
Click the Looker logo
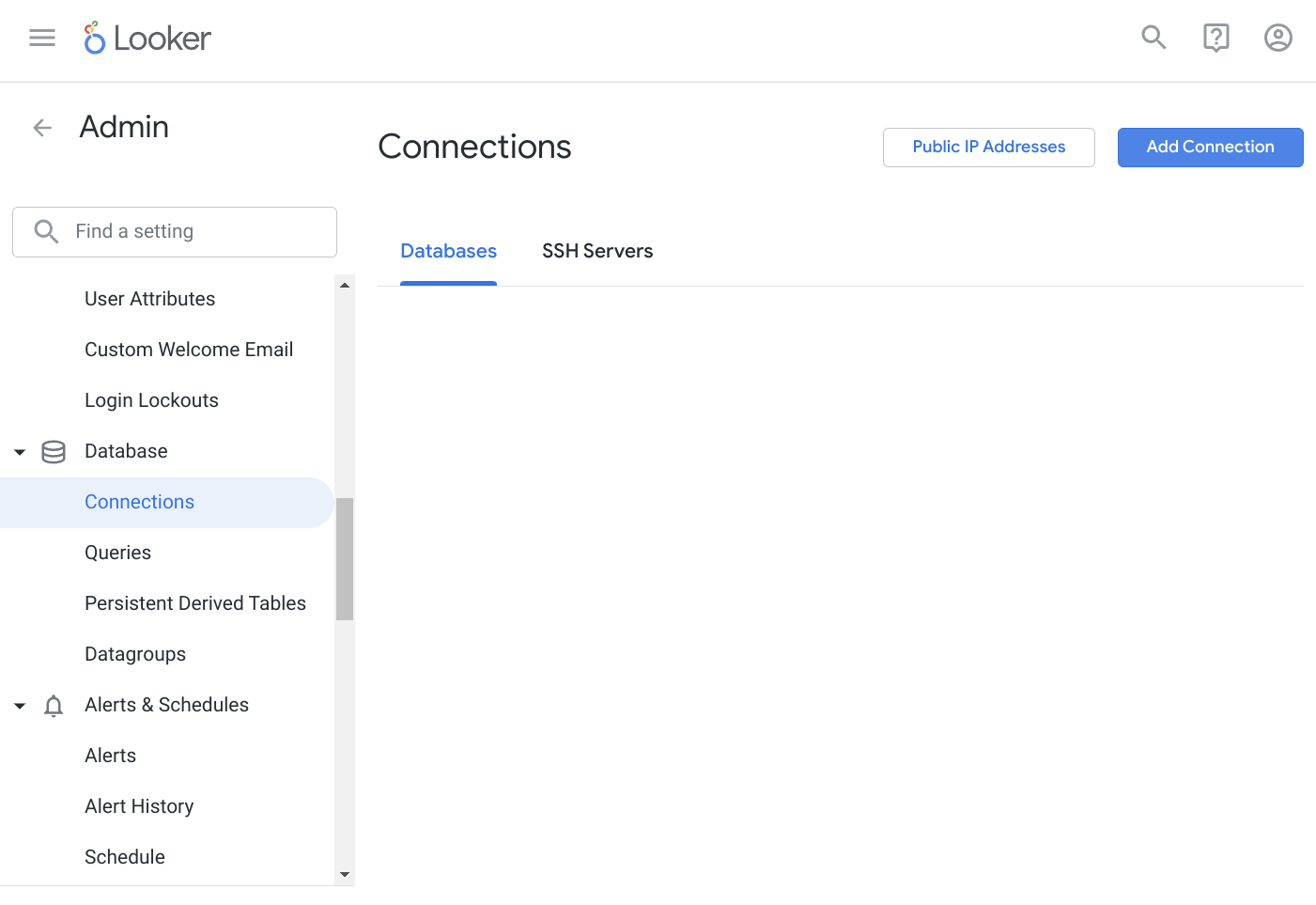click(x=147, y=38)
